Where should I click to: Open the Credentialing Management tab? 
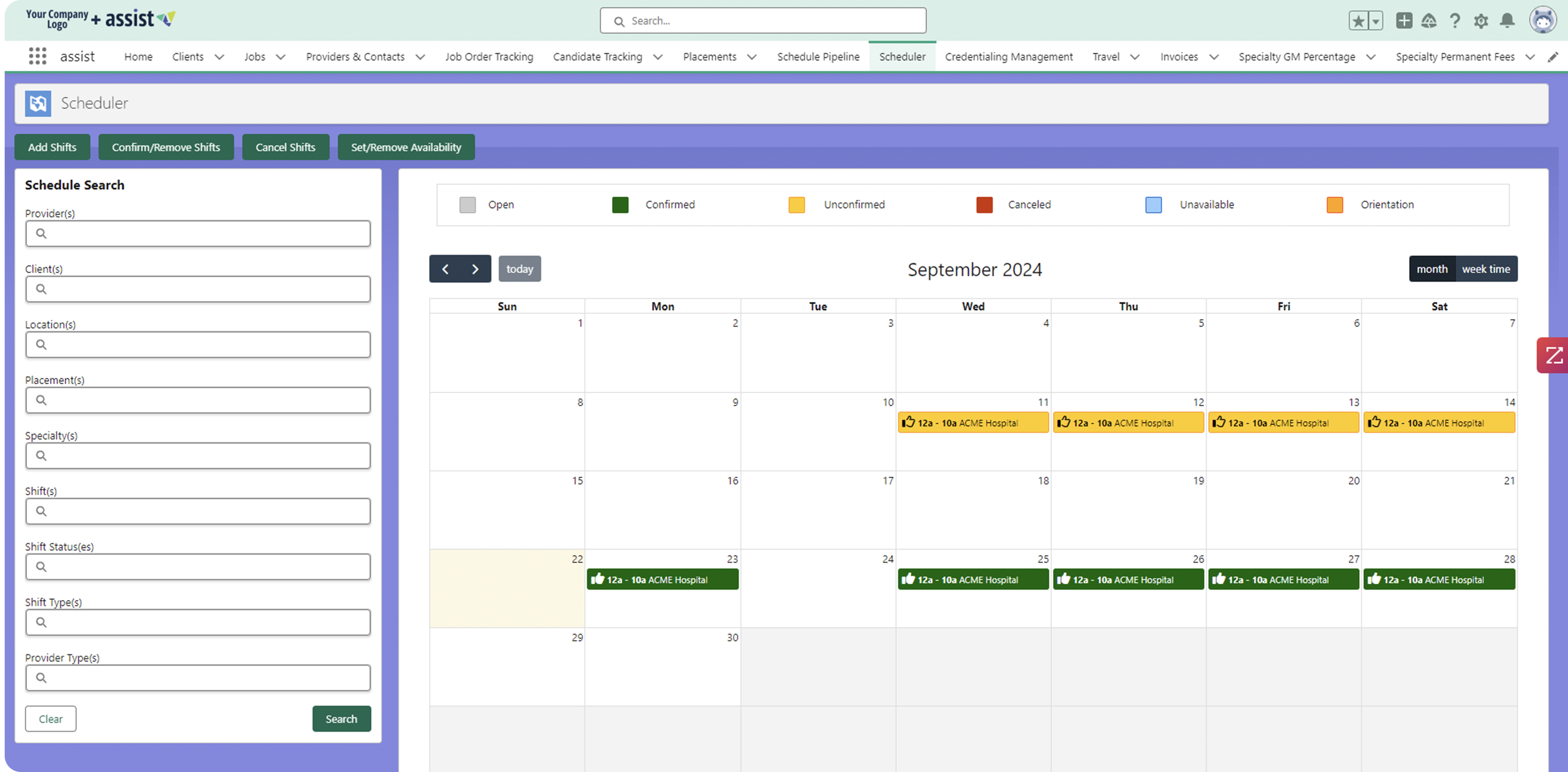[1009, 57]
